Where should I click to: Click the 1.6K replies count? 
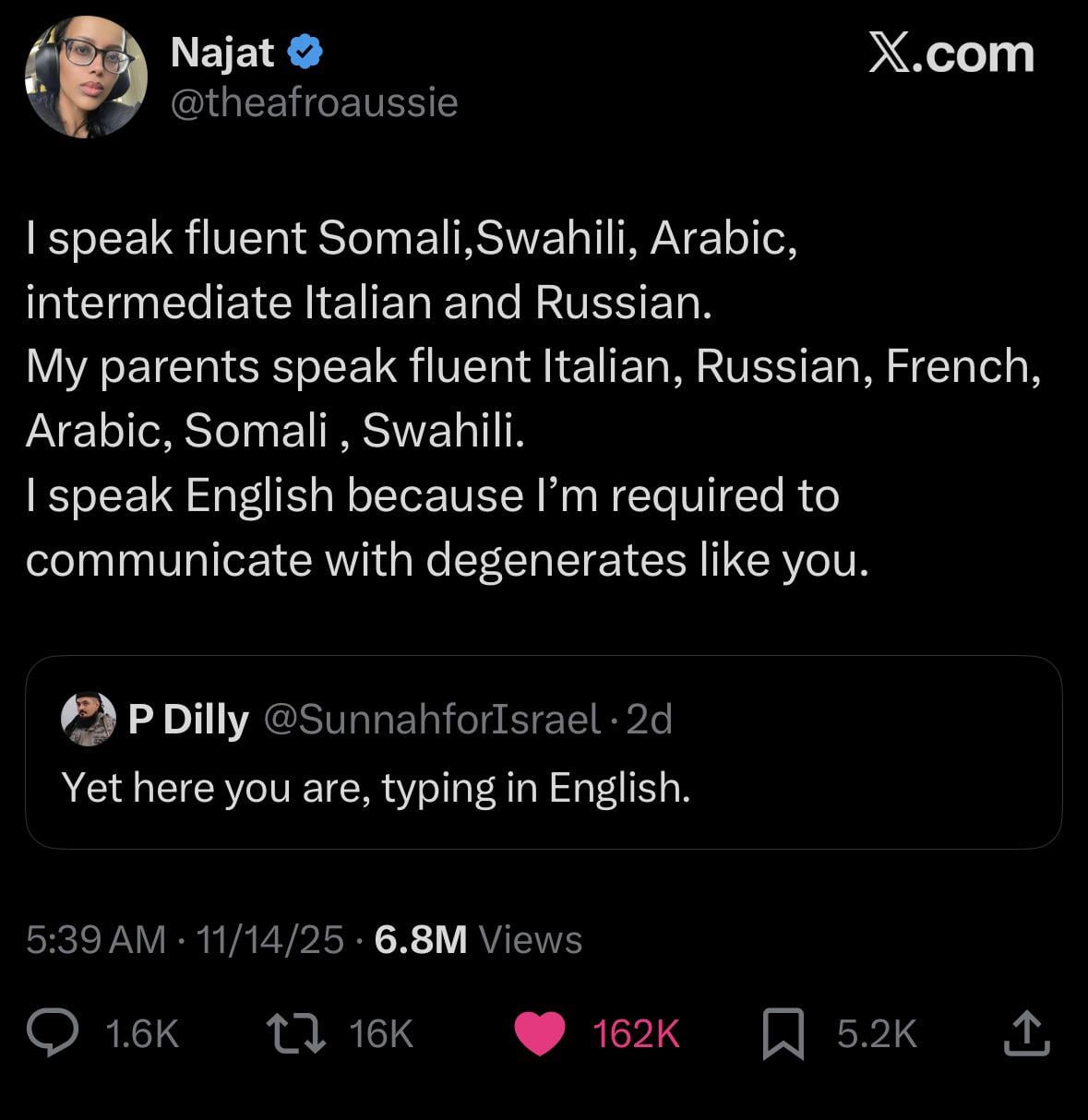point(142,1033)
